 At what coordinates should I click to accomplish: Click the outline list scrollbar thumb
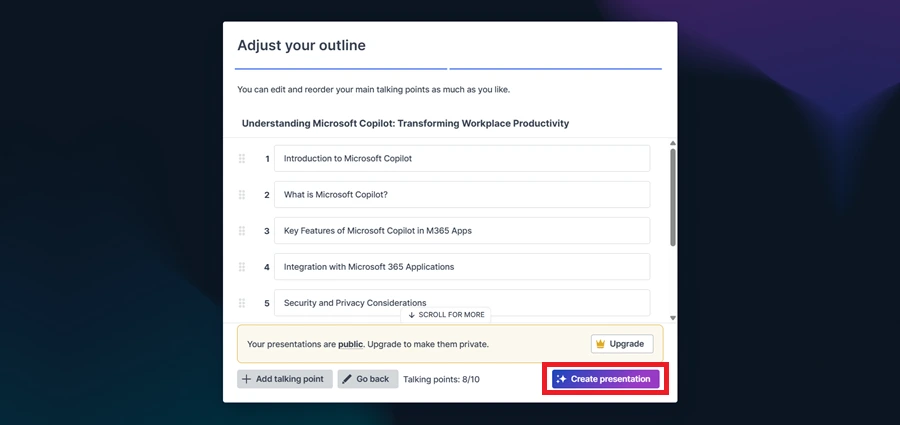pos(673,198)
